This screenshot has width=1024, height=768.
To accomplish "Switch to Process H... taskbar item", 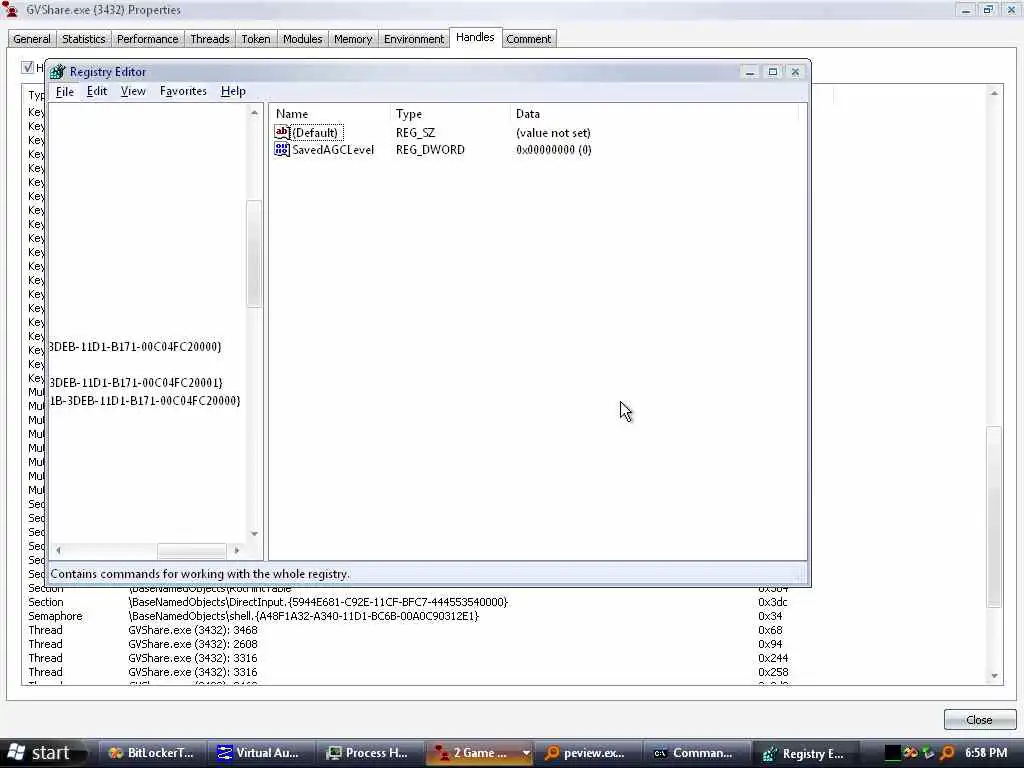I will tap(368, 753).
